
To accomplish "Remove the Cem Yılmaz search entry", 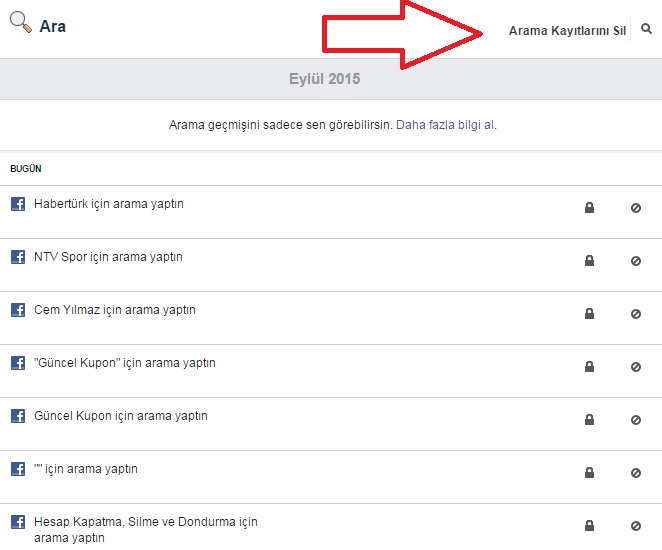I will pyautogui.click(x=636, y=314).
